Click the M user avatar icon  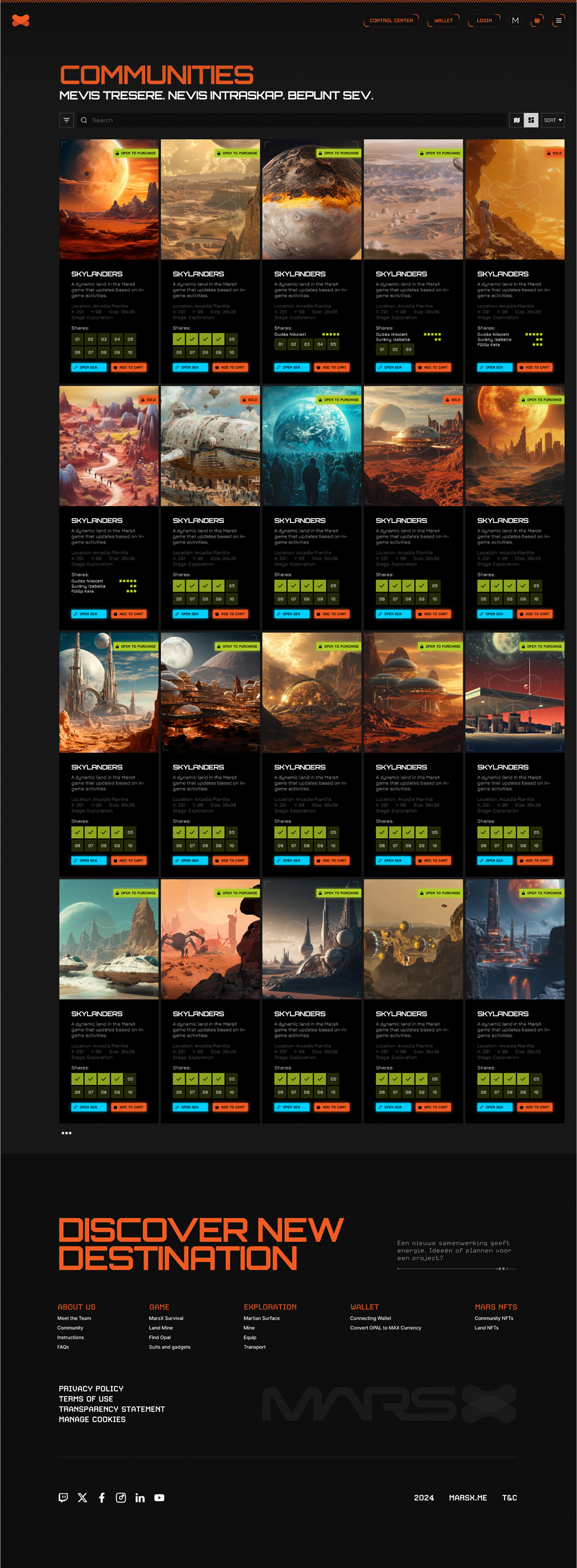pyautogui.click(x=516, y=21)
